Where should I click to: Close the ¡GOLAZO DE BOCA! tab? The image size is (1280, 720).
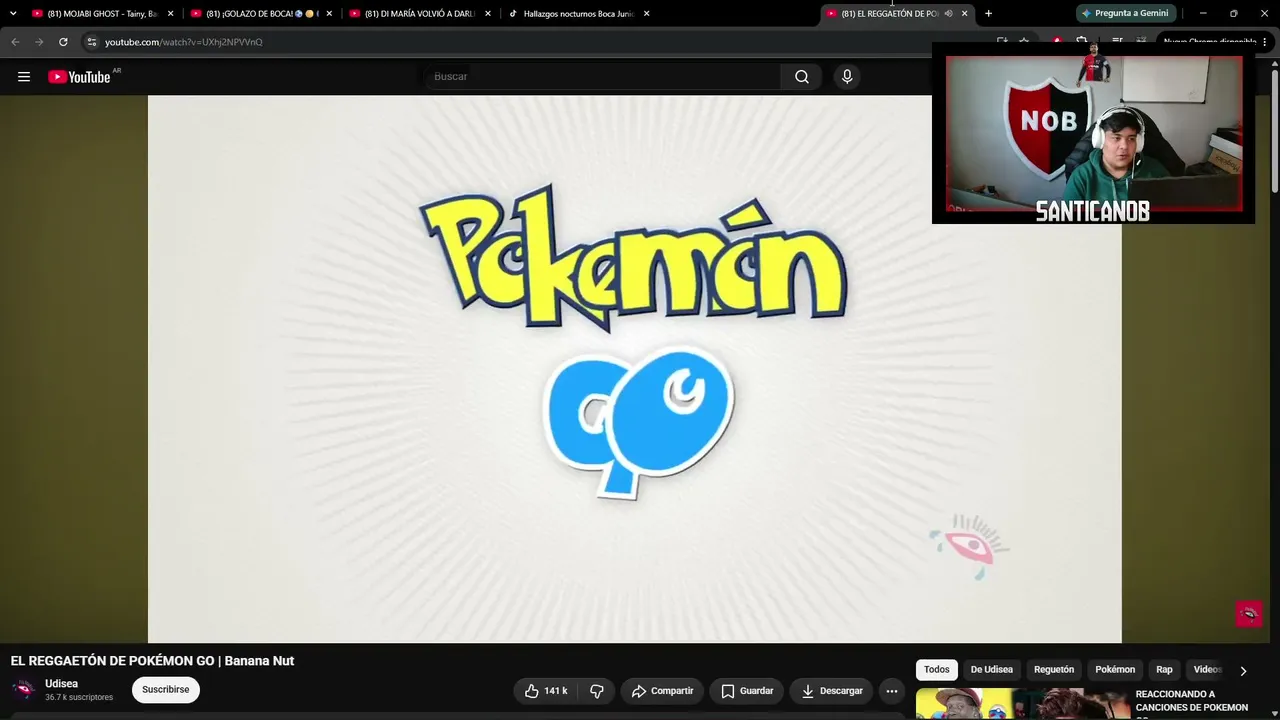[329, 14]
